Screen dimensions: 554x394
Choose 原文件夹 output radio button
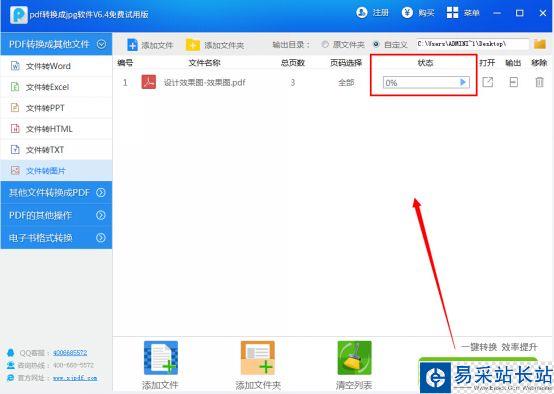(x=325, y=45)
